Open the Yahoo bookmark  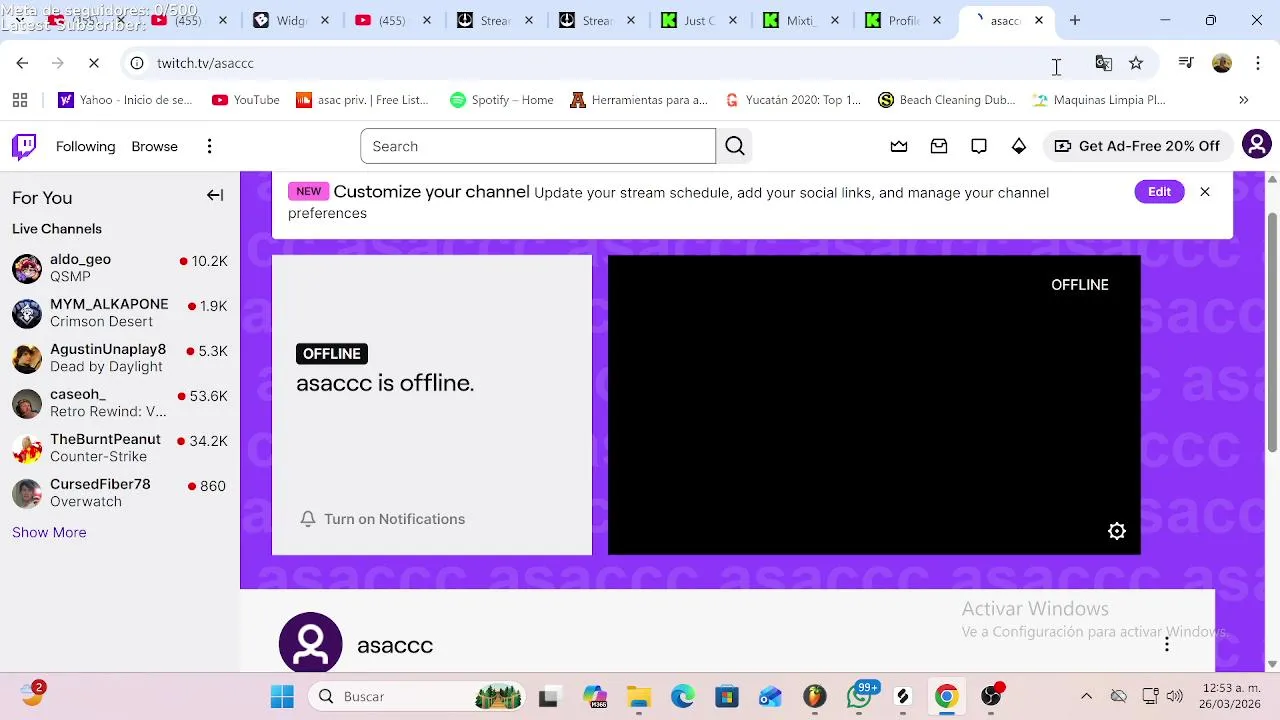125,100
